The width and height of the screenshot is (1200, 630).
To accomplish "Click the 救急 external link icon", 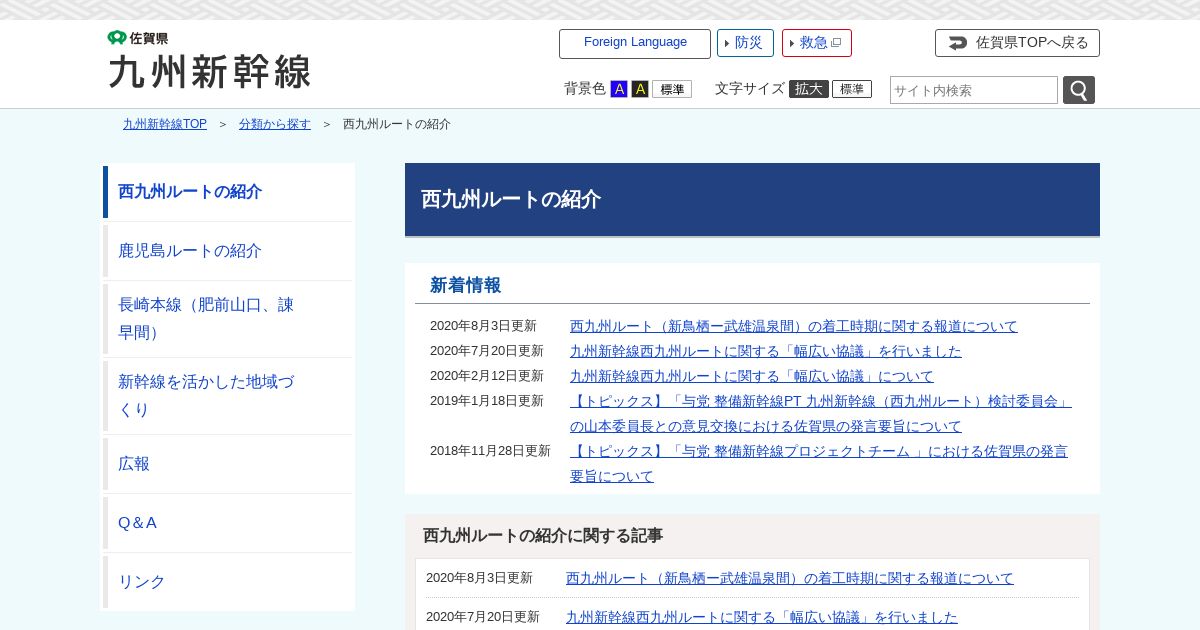I will click(836, 43).
